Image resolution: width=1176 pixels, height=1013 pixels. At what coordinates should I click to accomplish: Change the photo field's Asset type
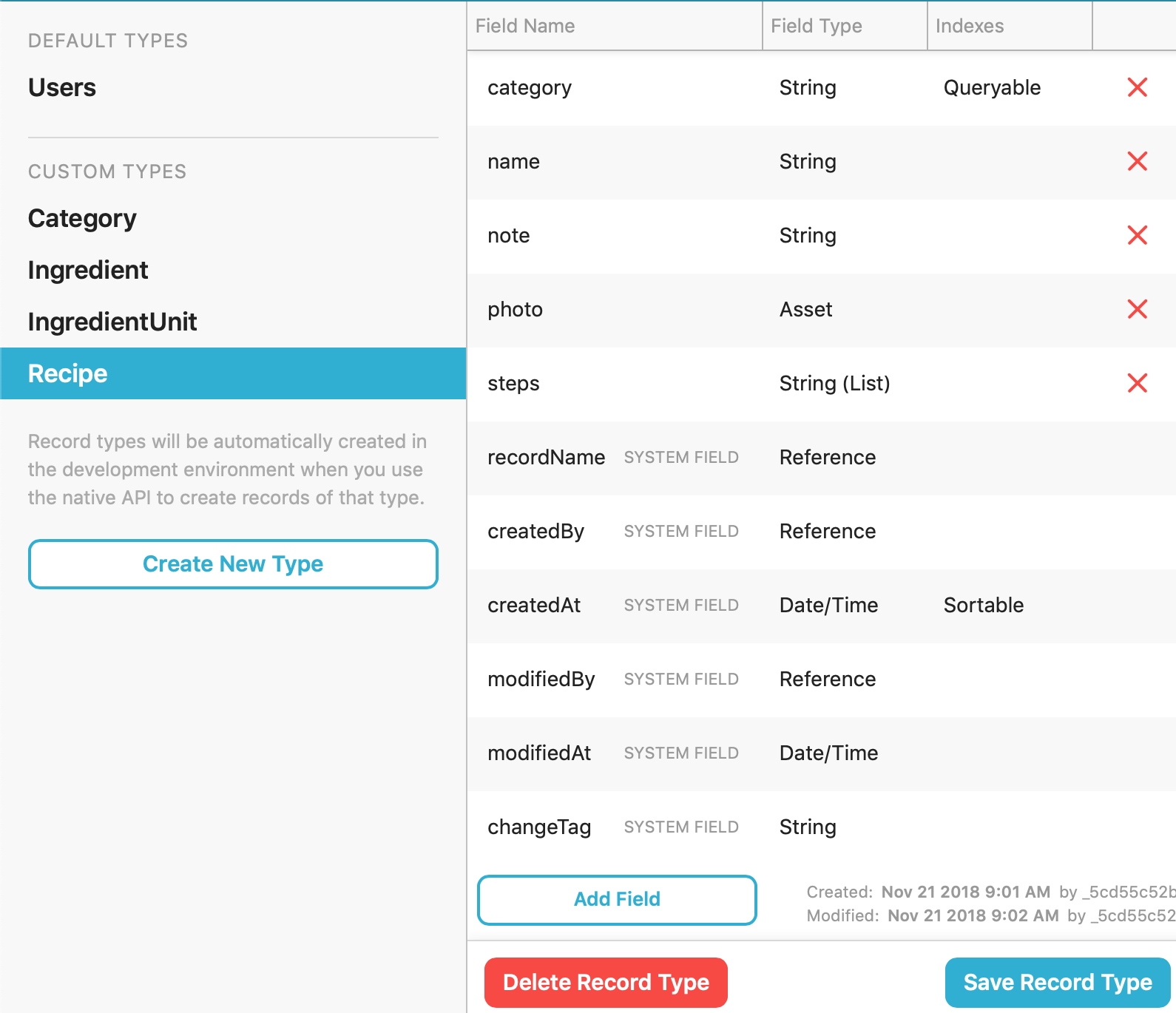(x=805, y=310)
